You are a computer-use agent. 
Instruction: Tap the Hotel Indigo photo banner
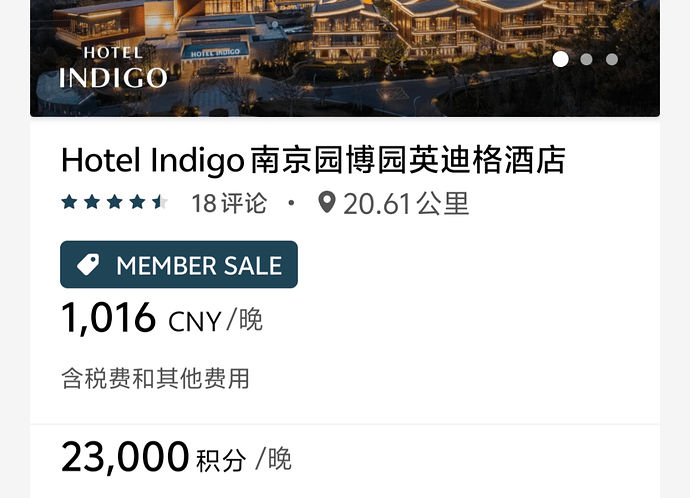(x=345, y=58)
